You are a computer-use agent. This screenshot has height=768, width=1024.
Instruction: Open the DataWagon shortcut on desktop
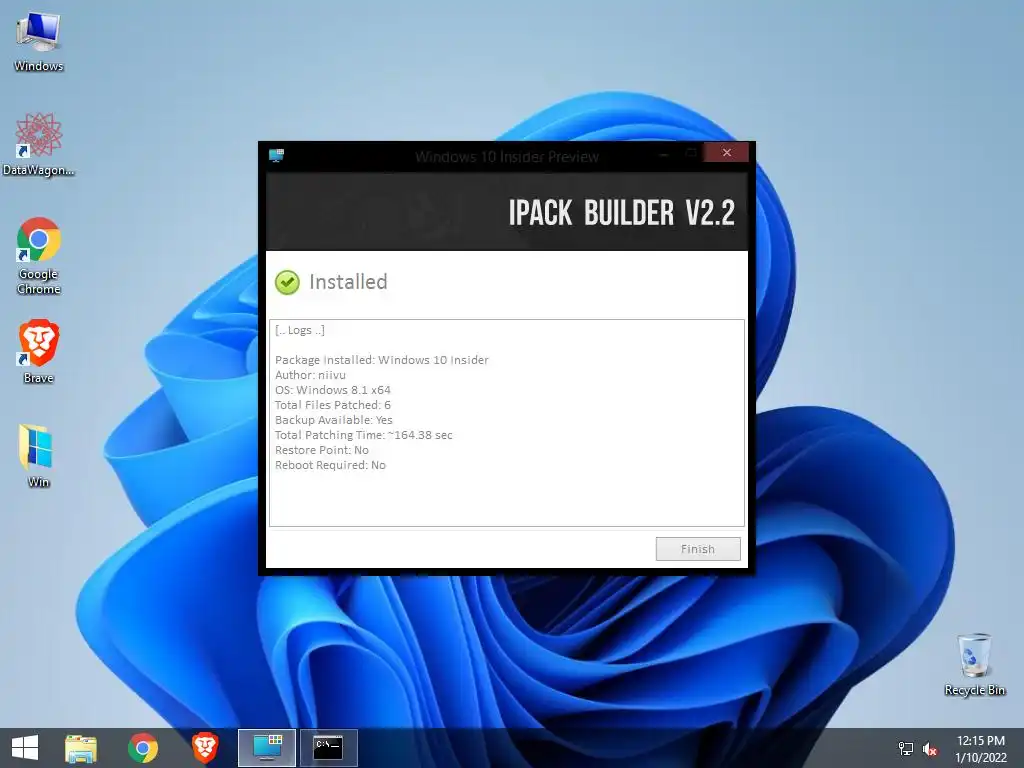[39, 144]
